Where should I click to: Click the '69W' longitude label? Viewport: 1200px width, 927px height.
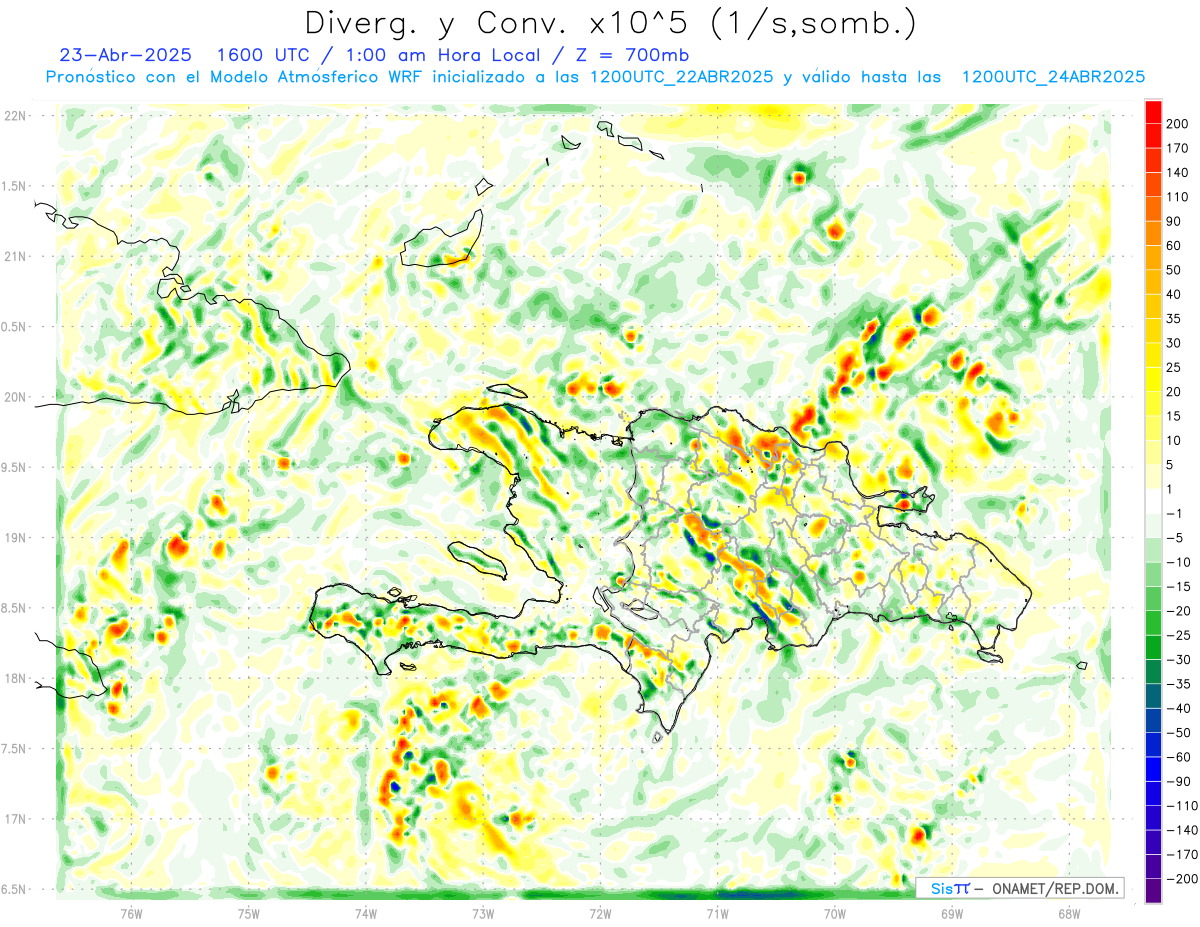pyautogui.click(x=952, y=913)
